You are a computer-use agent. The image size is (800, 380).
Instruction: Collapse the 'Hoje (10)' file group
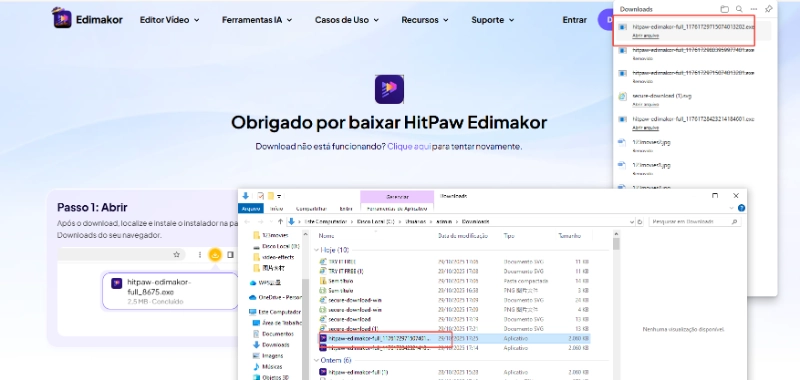pyautogui.click(x=316, y=250)
